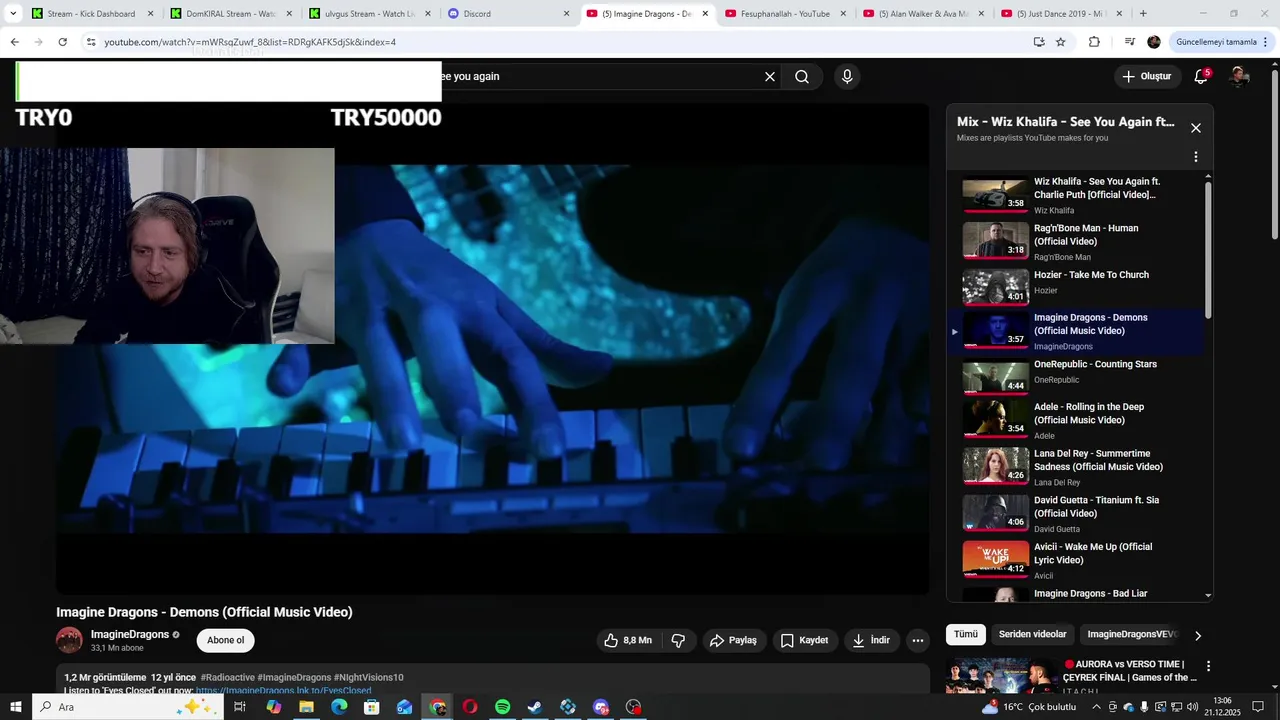Play Rag'n'Bone Man Human from playlist
1280x720 pixels.
coord(1075,242)
